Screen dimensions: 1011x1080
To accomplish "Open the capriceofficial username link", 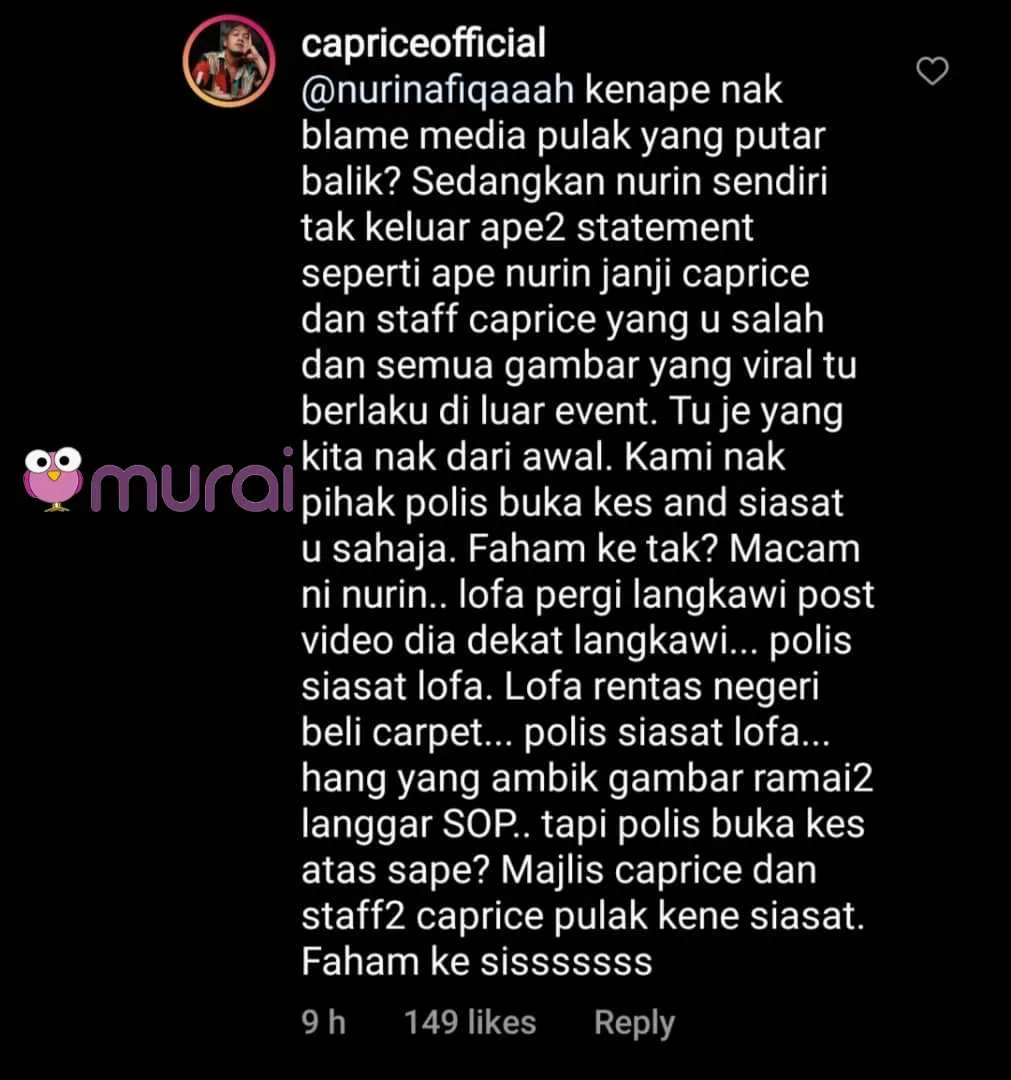I will tap(424, 43).
